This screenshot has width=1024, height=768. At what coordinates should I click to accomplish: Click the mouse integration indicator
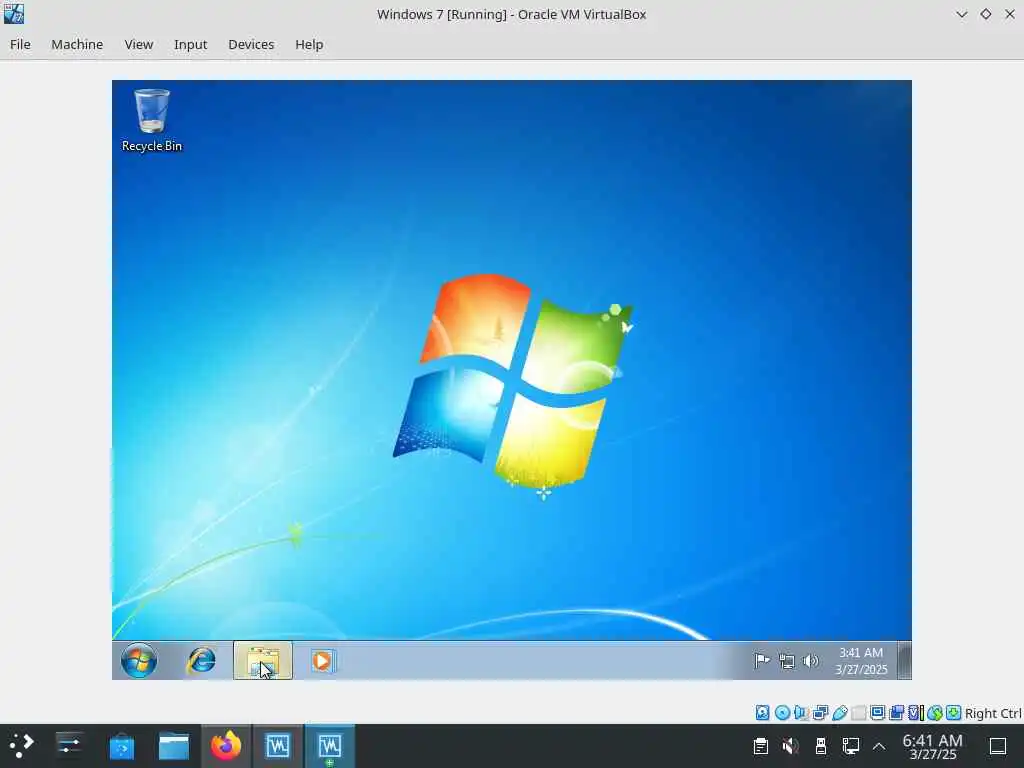(x=935, y=712)
